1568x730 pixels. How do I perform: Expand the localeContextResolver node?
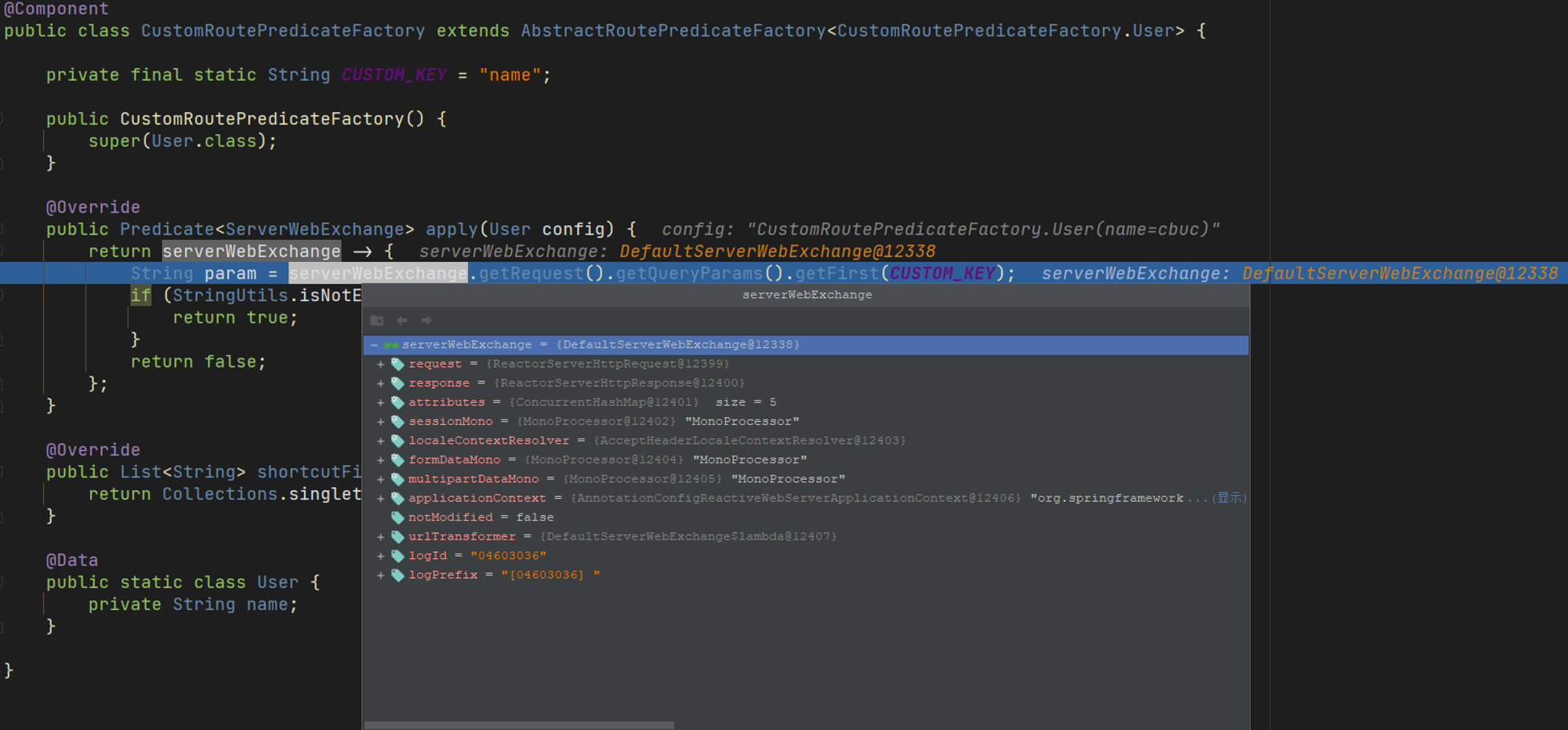click(380, 441)
